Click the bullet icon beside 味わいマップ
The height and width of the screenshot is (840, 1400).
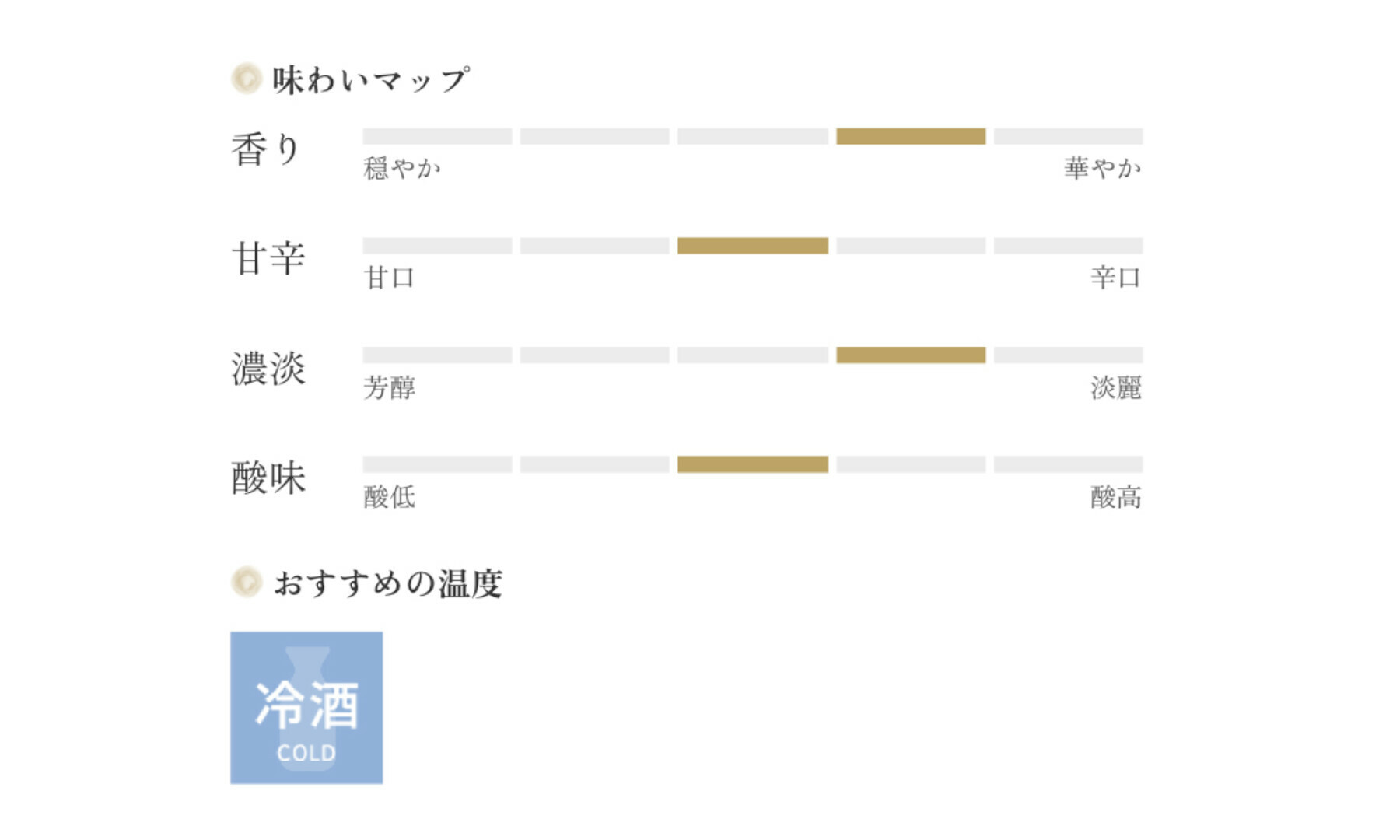pos(247,79)
